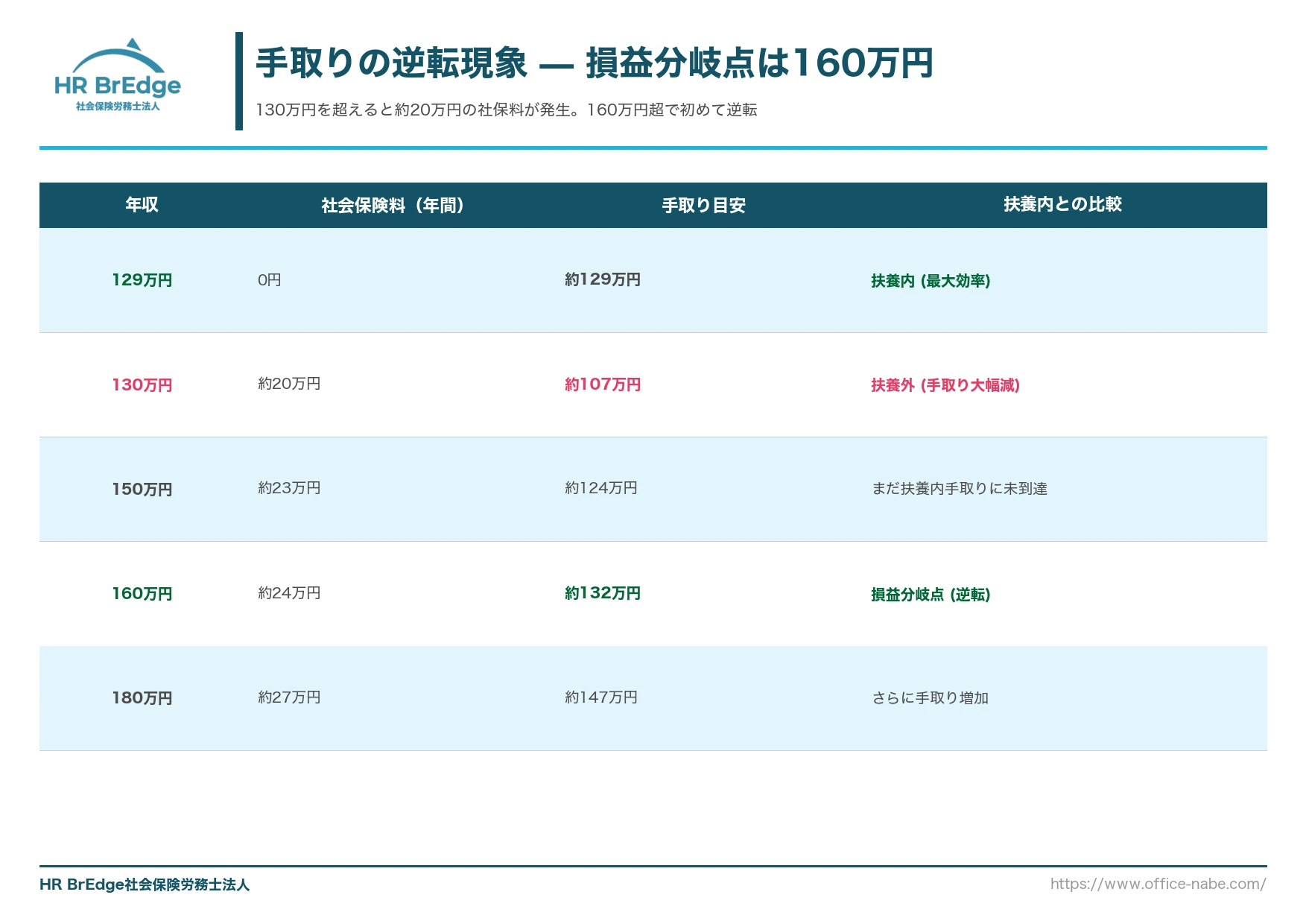The width and height of the screenshot is (1306, 924).
Task: Click footer HR BrEdge社会保険労務士法人 text
Action: 145,885
